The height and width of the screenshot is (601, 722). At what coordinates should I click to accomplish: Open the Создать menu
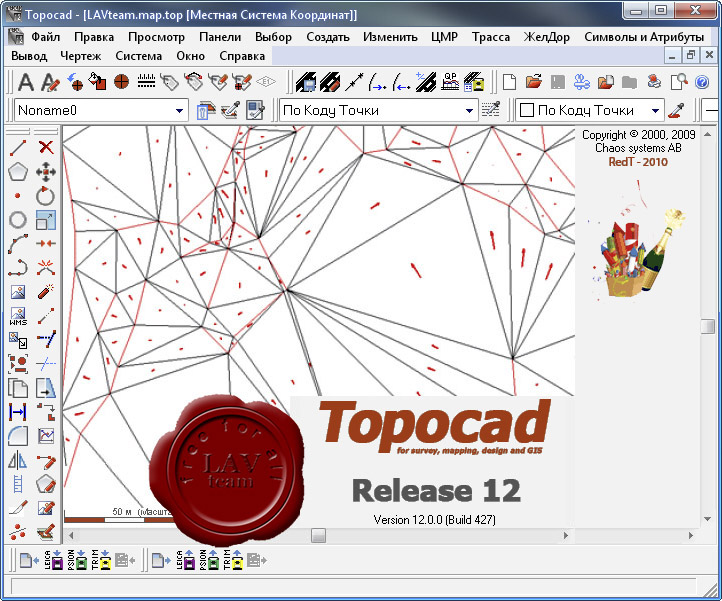click(328, 37)
